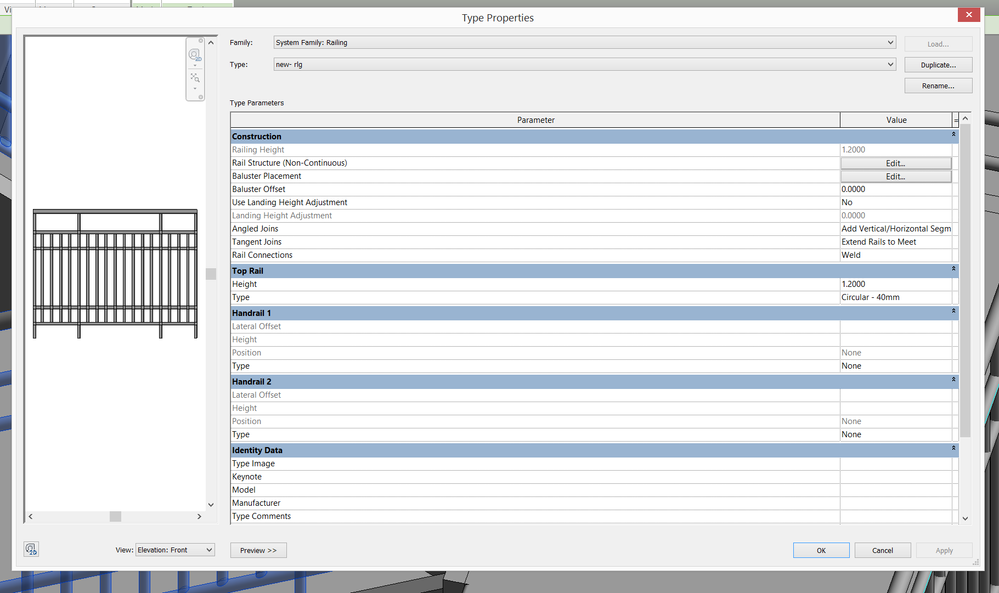Viewport: 999px width, 593px height.
Task: Collapse the Handrail 1 group
Action: coord(954,311)
